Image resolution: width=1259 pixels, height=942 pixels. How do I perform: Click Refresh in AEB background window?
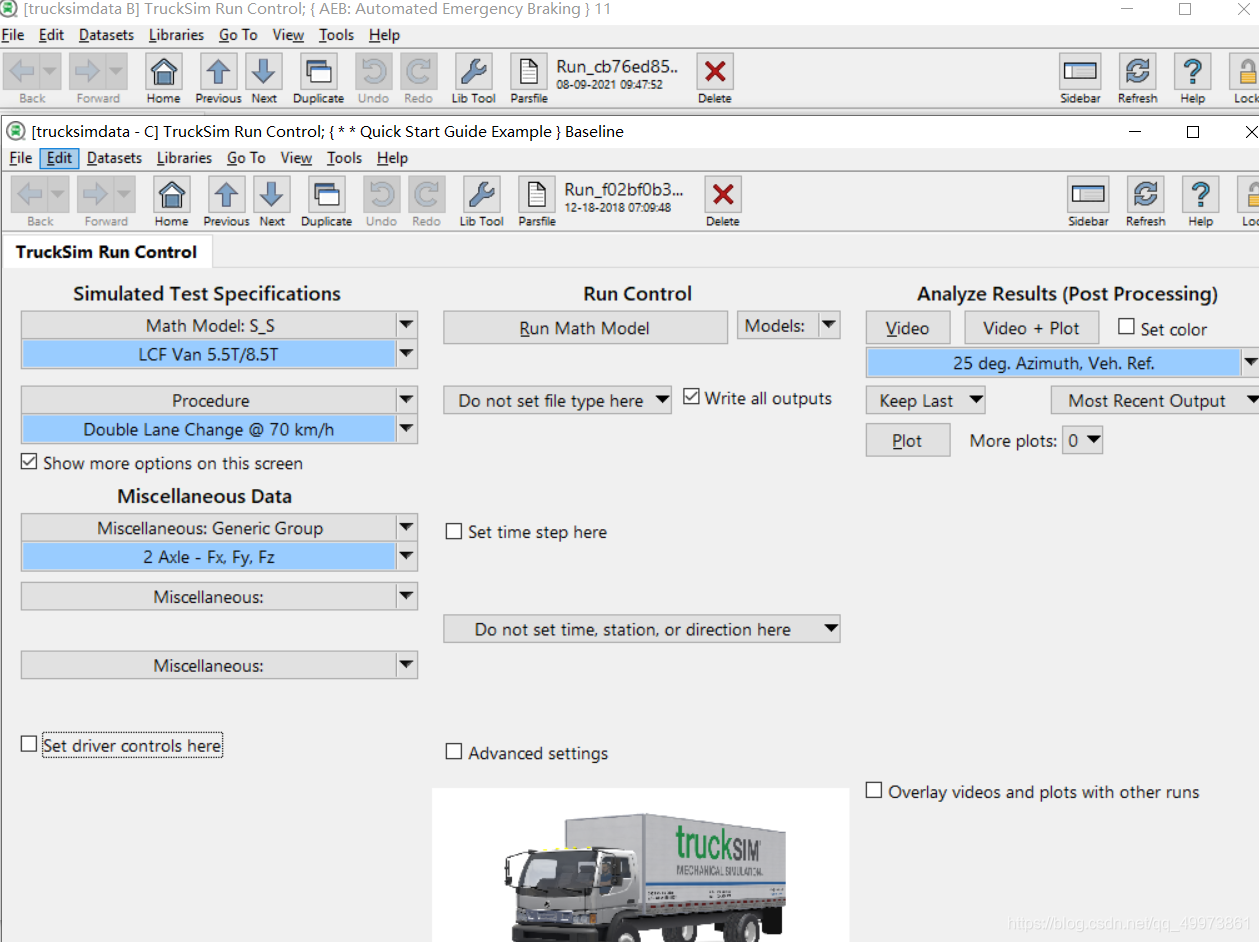tap(1137, 71)
